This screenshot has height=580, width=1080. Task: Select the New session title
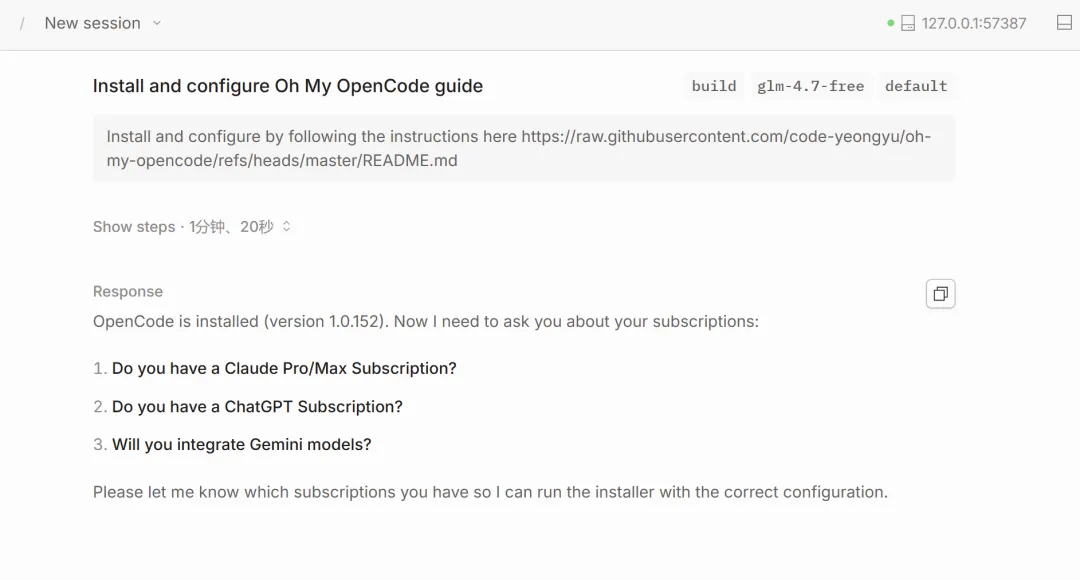(92, 23)
